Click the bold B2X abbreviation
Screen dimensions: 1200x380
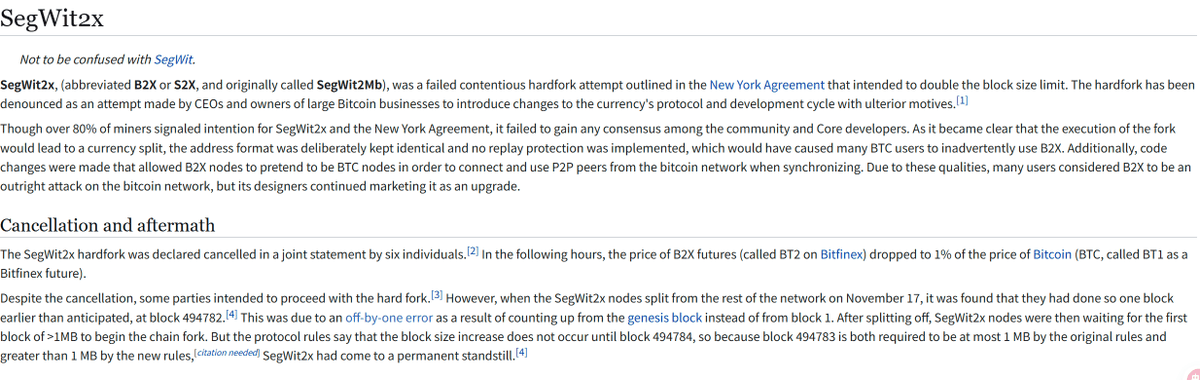144,86
